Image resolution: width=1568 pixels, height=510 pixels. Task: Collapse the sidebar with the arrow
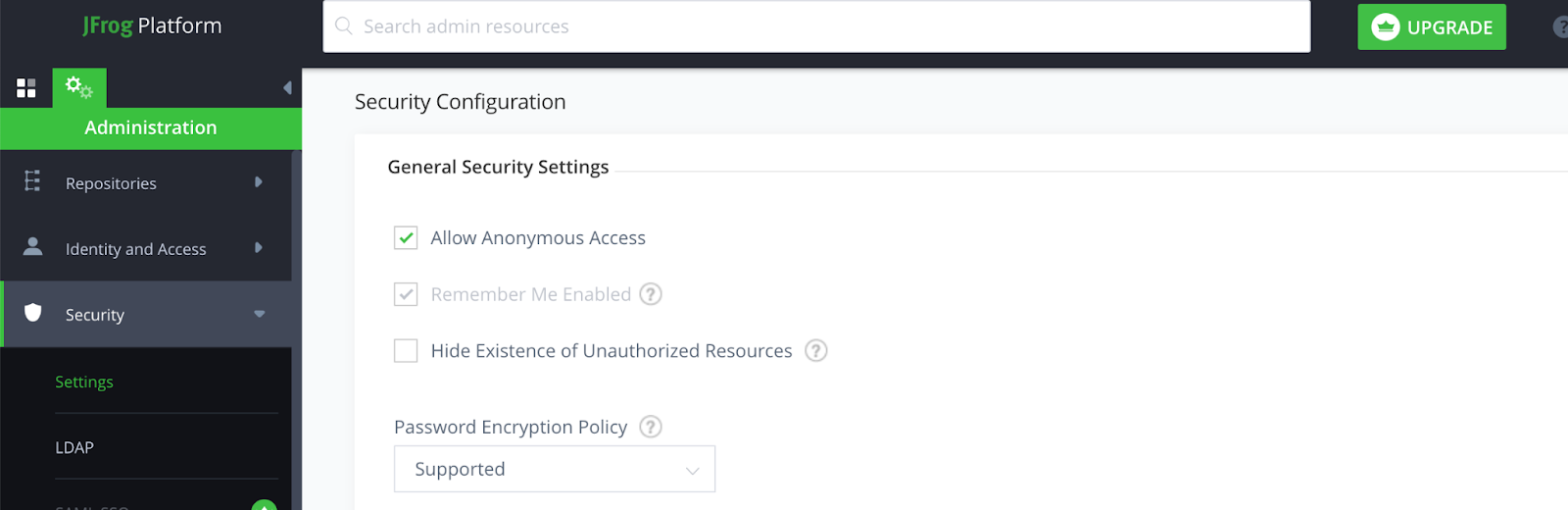[x=287, y=88]
